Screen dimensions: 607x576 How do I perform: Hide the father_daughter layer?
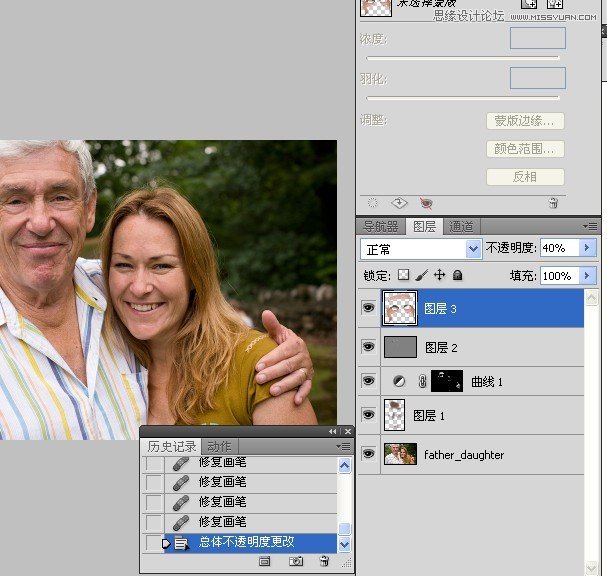tap(369, 453)
